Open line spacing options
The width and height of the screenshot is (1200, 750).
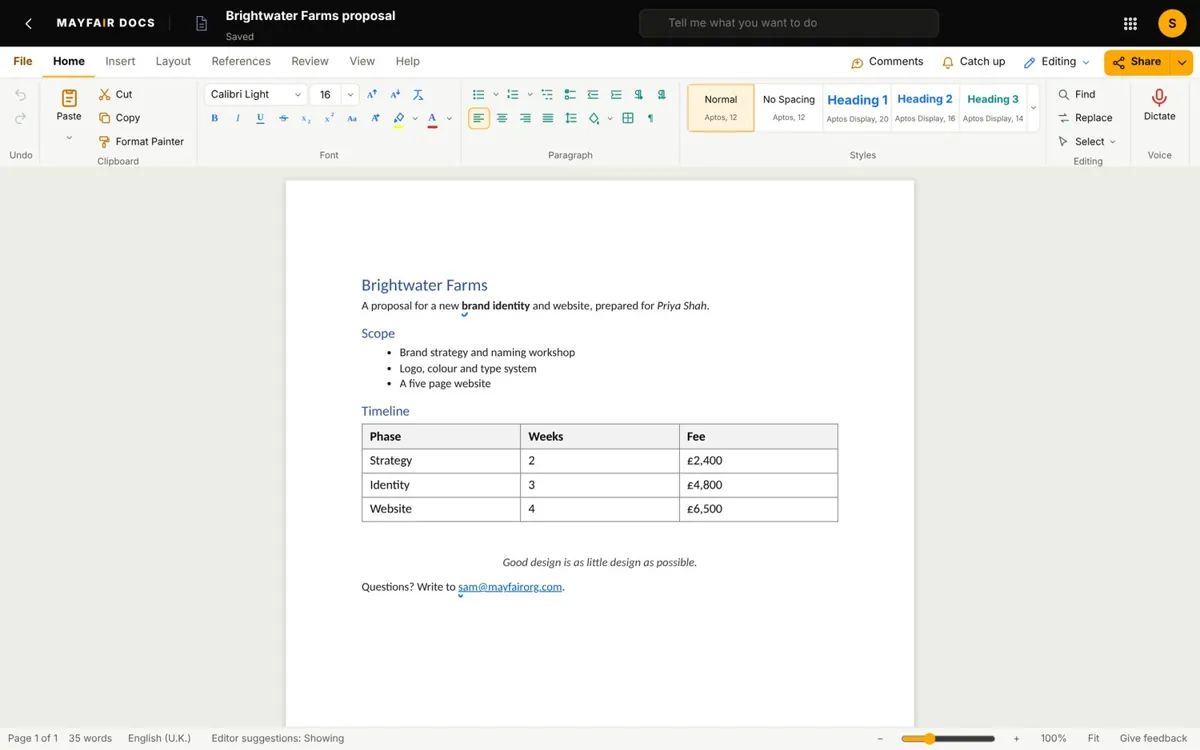pos(571,118)
